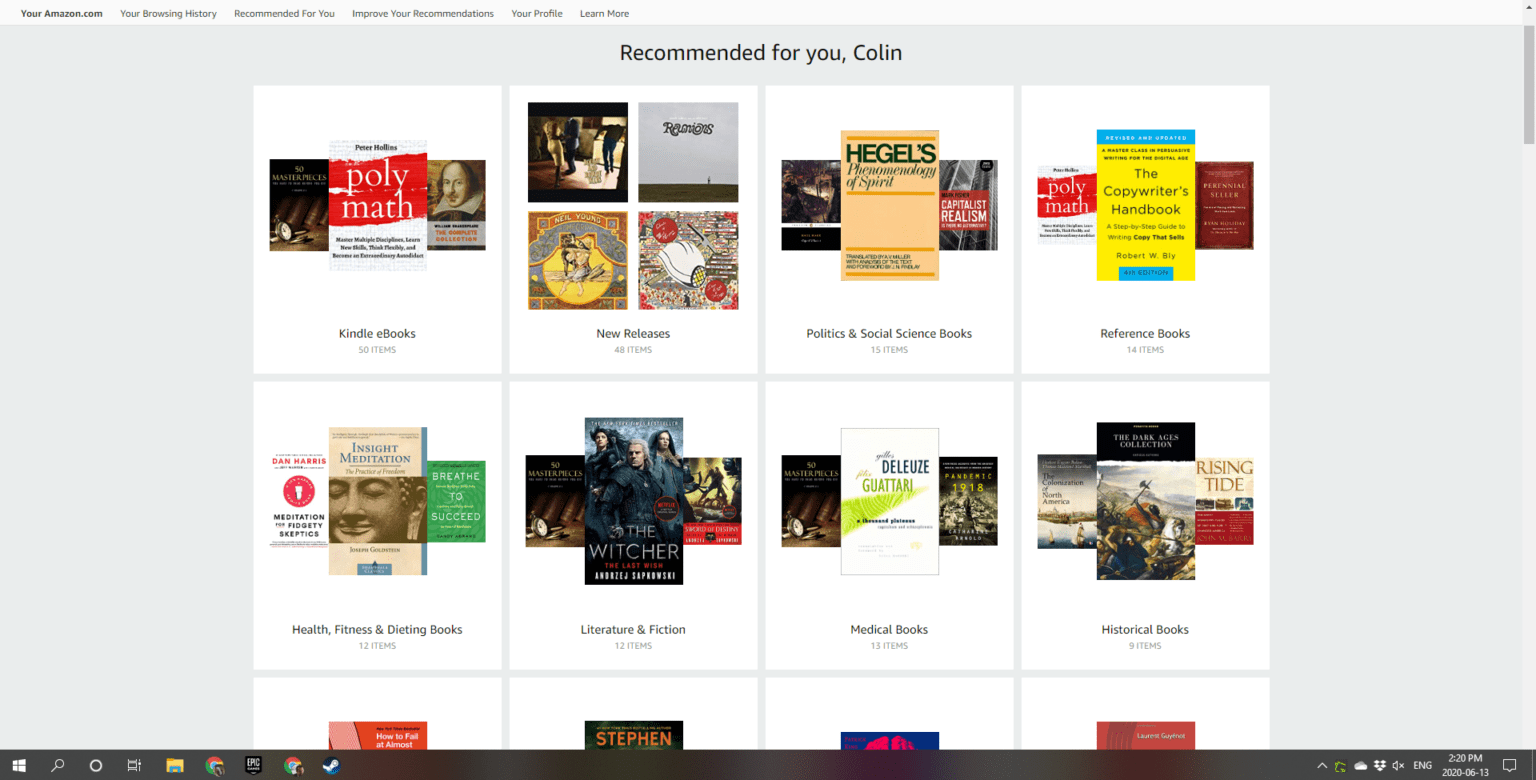Image resolution: width=1536 pixels, height=780 pixels.
Task: Select The Witcher book cover
Action: click(634, 500)
